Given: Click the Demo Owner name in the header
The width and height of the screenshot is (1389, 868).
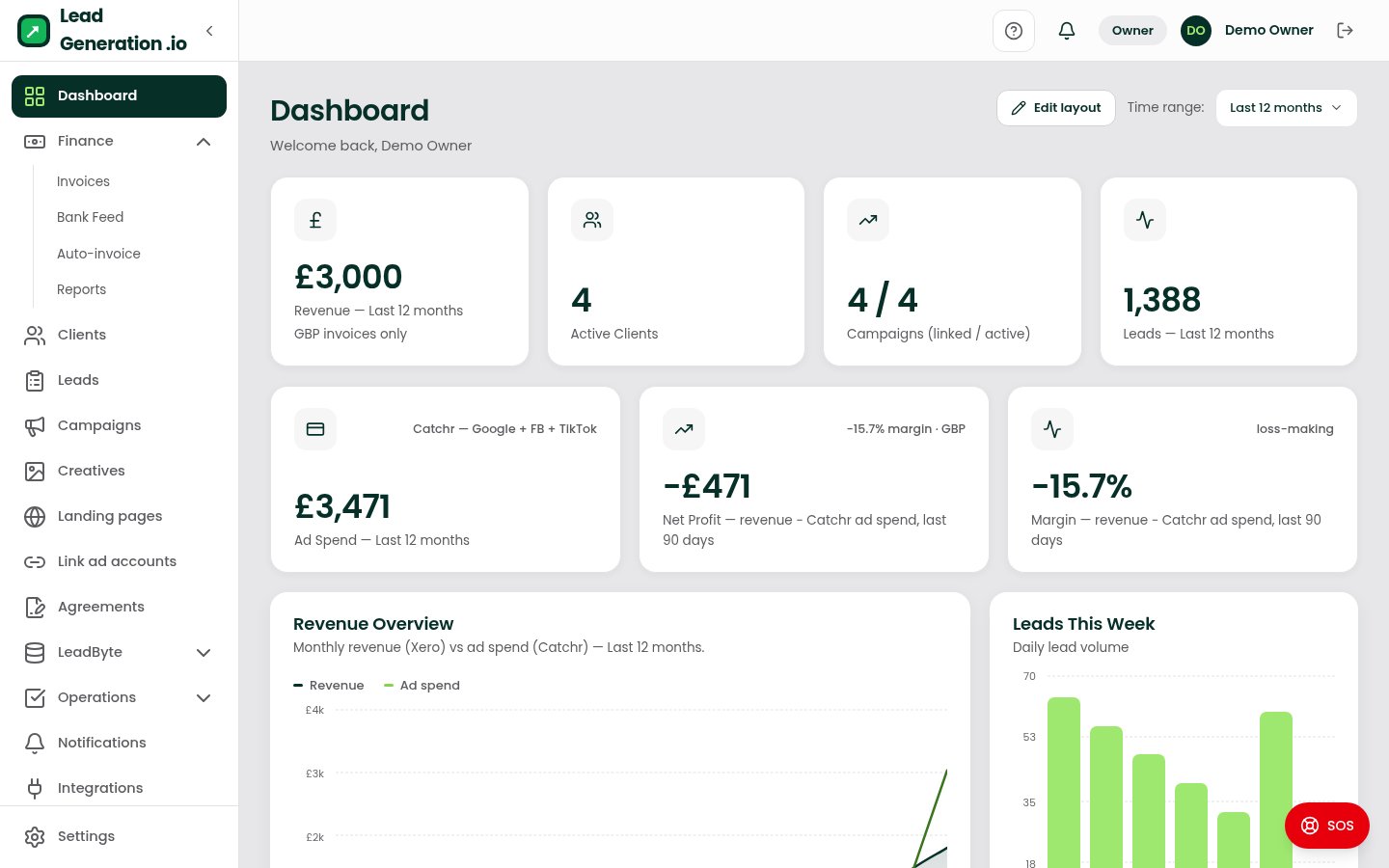Looking at the screenshot, I should click(x=1268, y=30).
